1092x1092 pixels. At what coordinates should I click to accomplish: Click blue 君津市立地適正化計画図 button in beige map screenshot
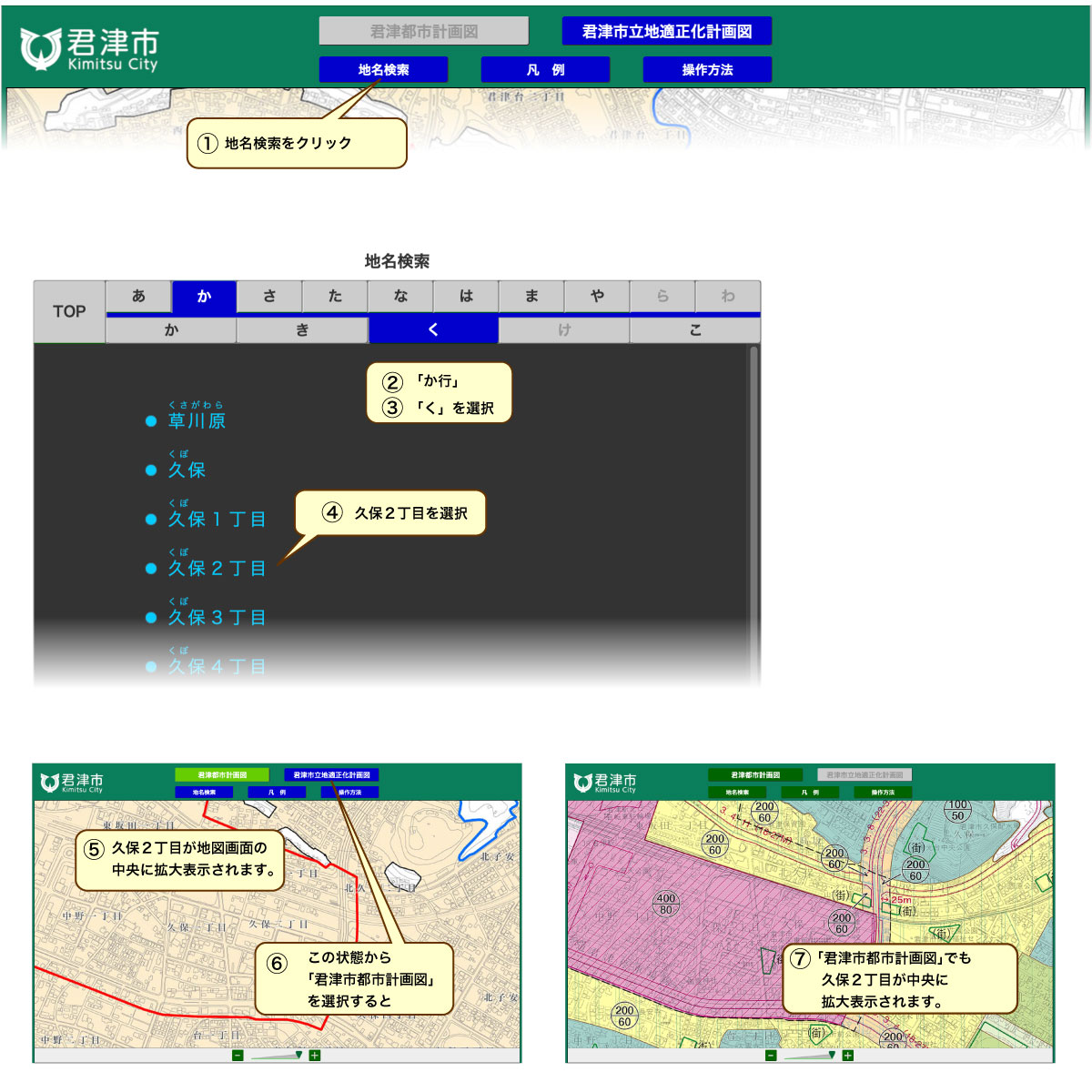pyautogui.click(x=331, y=775)
